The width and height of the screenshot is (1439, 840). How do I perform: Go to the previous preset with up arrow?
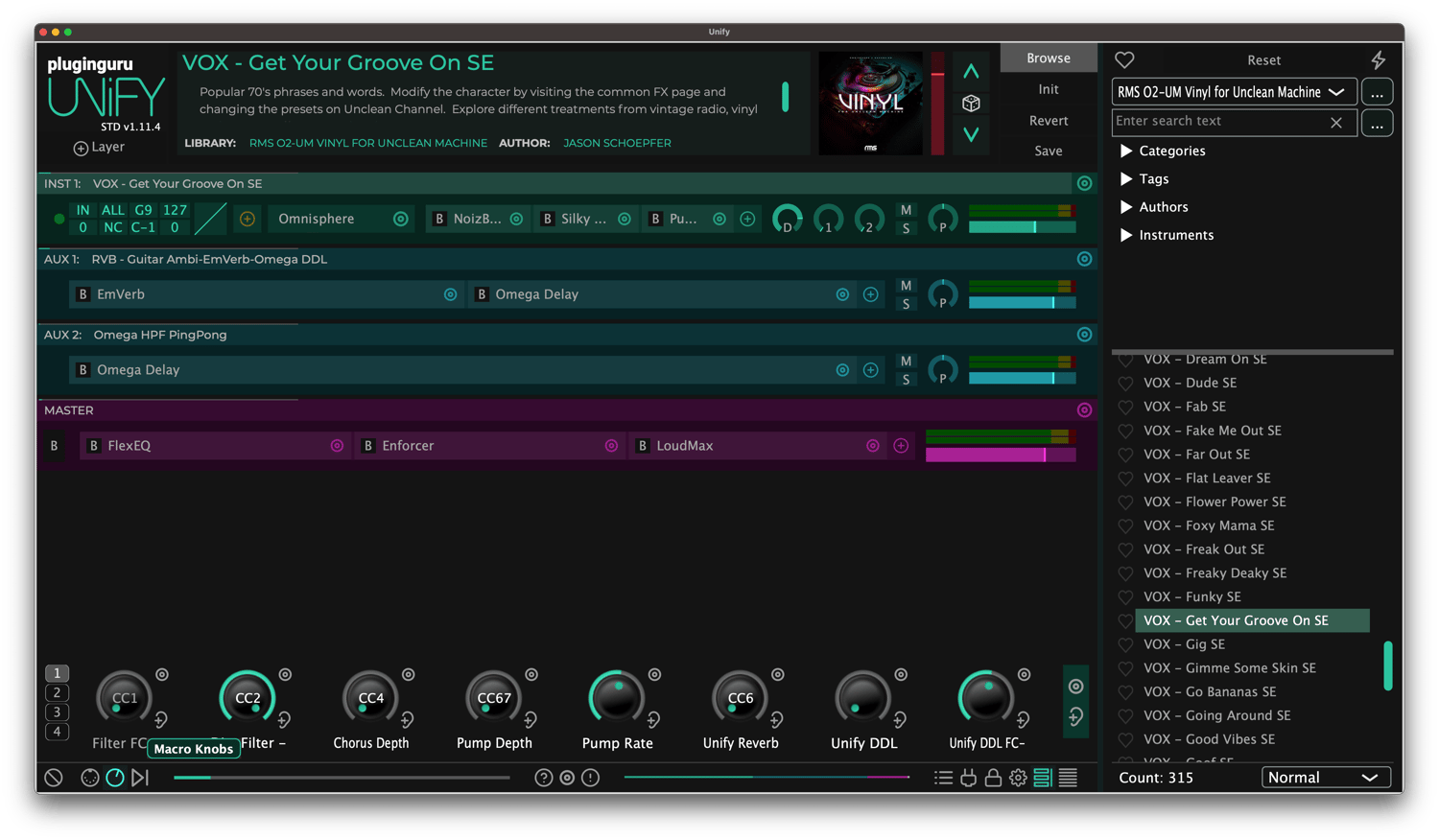tap(971, 72)
